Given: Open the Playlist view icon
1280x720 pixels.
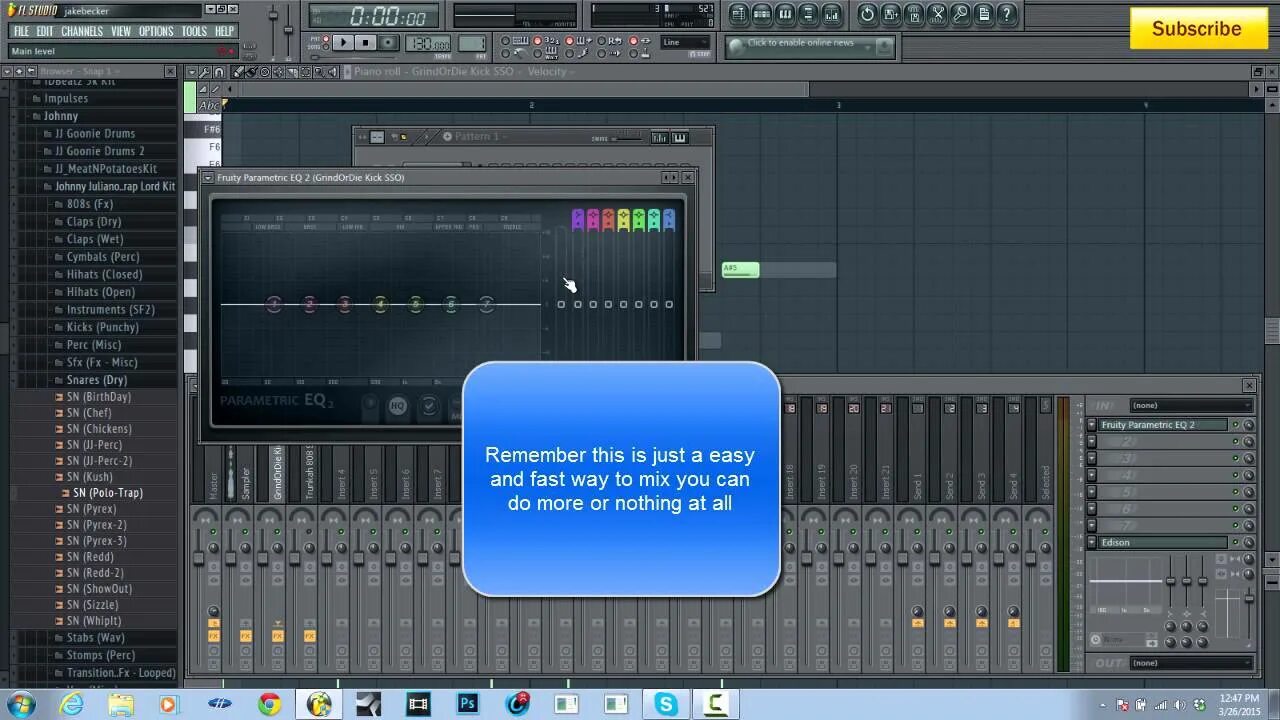Looking at the screenshot, I should (x=739, y=14).
